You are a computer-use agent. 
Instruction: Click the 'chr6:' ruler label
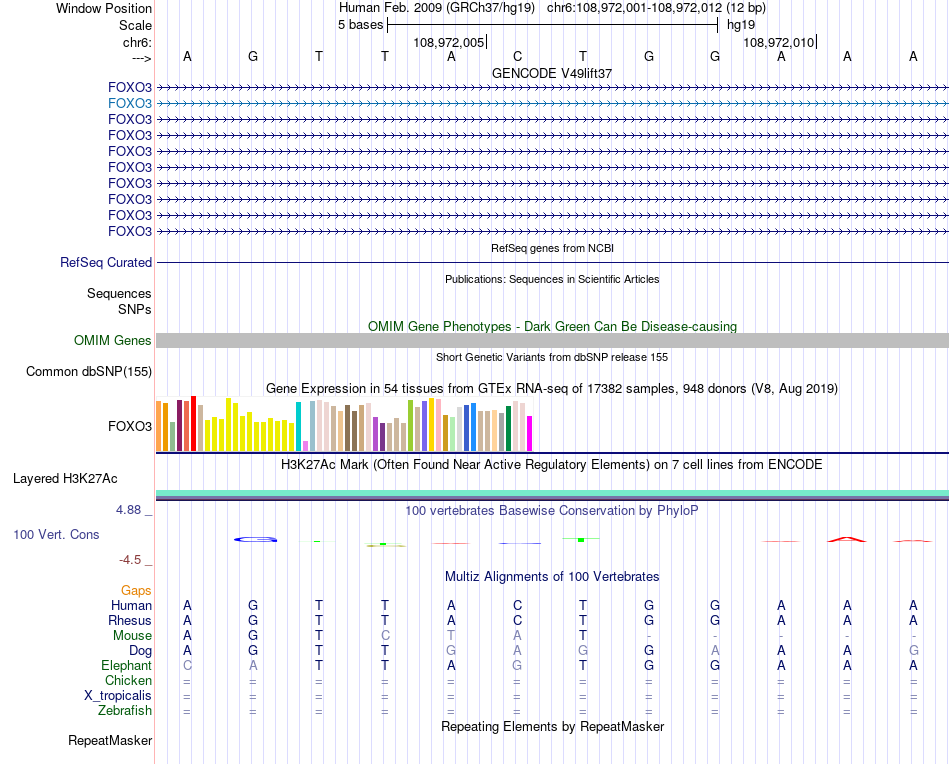(x=137, y=42)
